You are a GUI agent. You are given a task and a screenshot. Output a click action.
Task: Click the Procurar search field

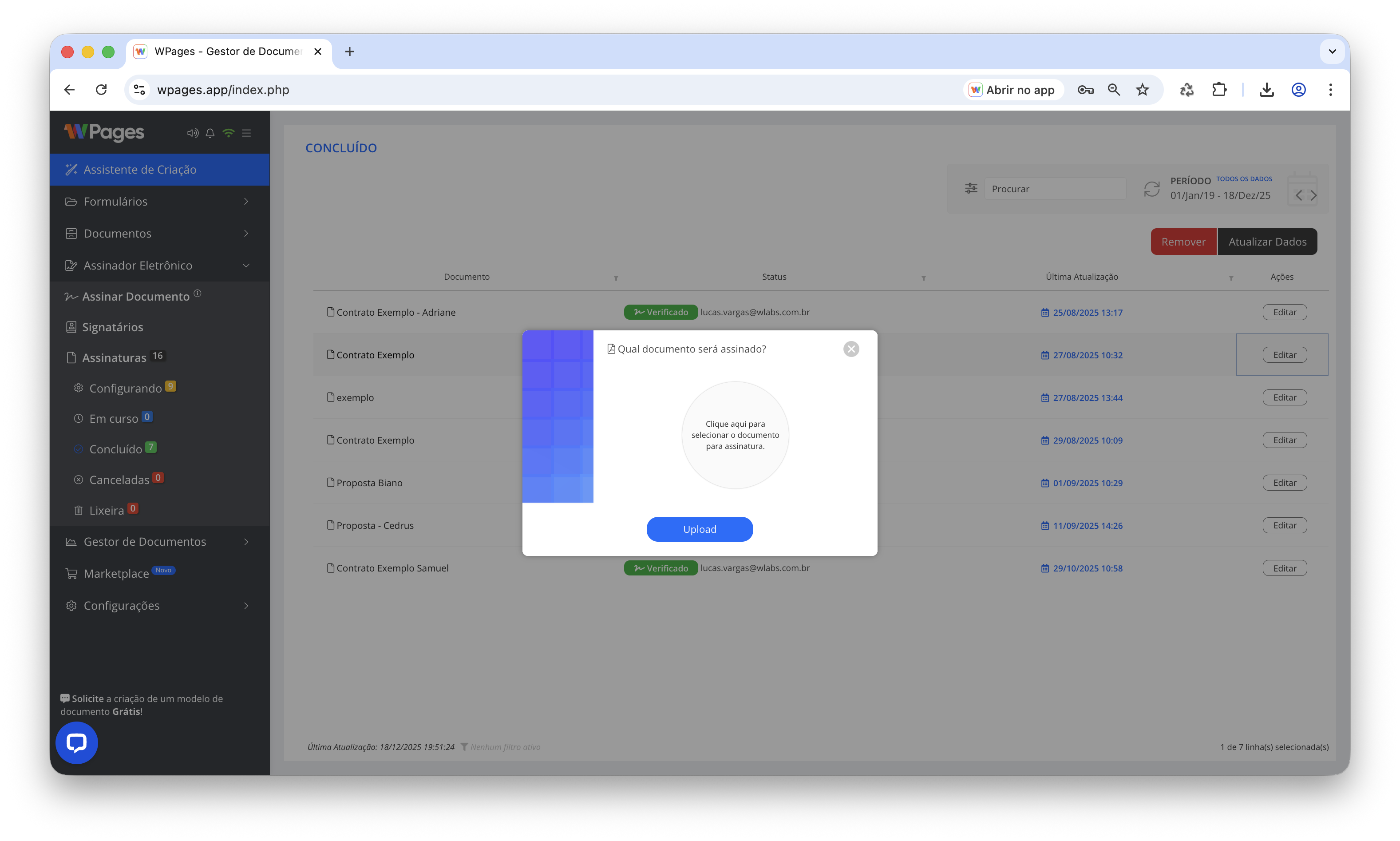1055,189
